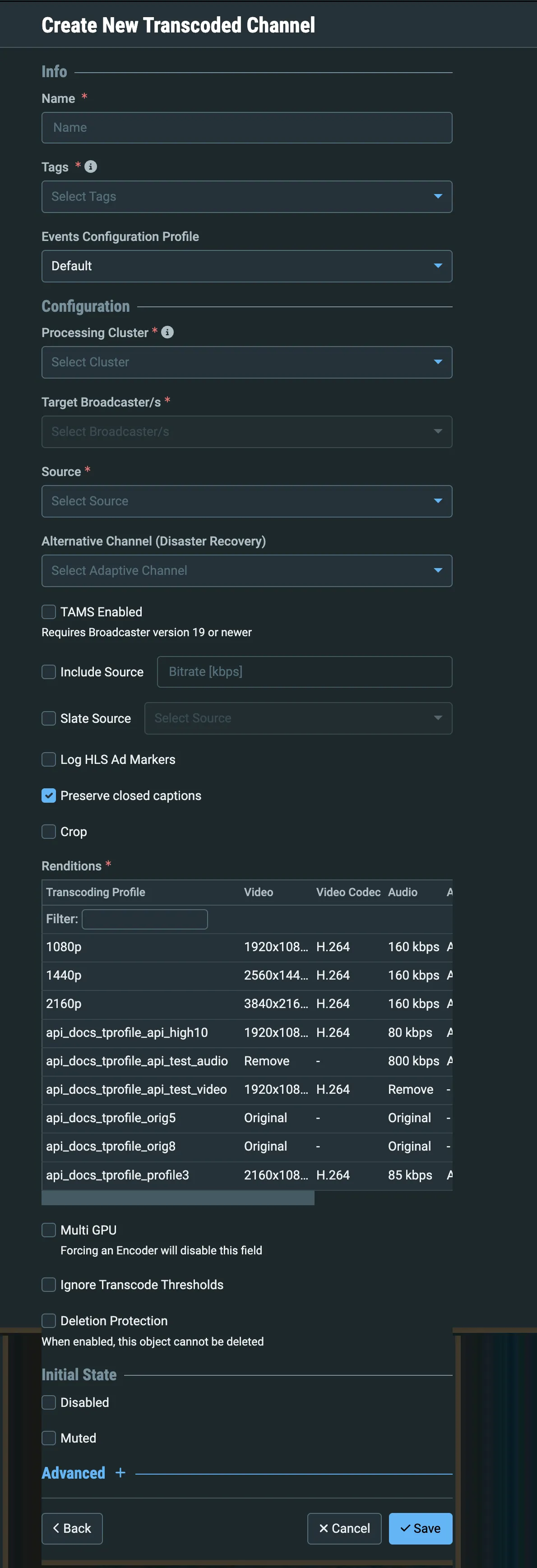Select api_docs_tprofile_orig5 rendition
The image size is (537, 1568).
coord(246,1118)
